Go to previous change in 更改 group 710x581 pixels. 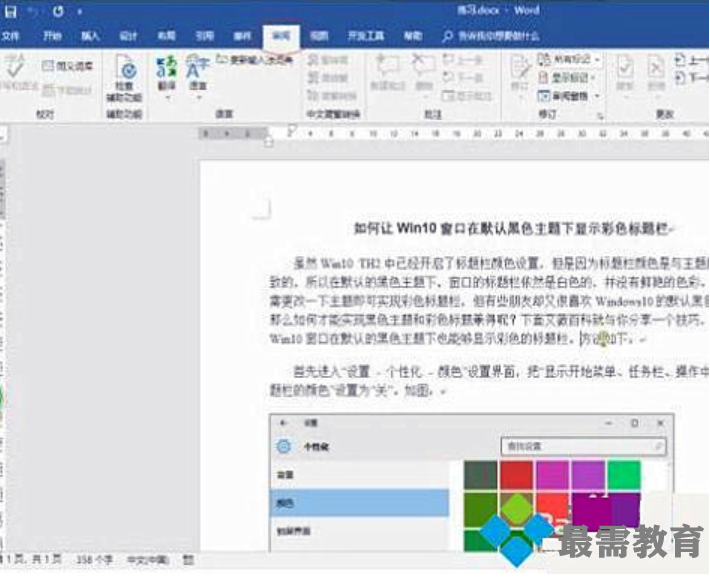point(691,59)
